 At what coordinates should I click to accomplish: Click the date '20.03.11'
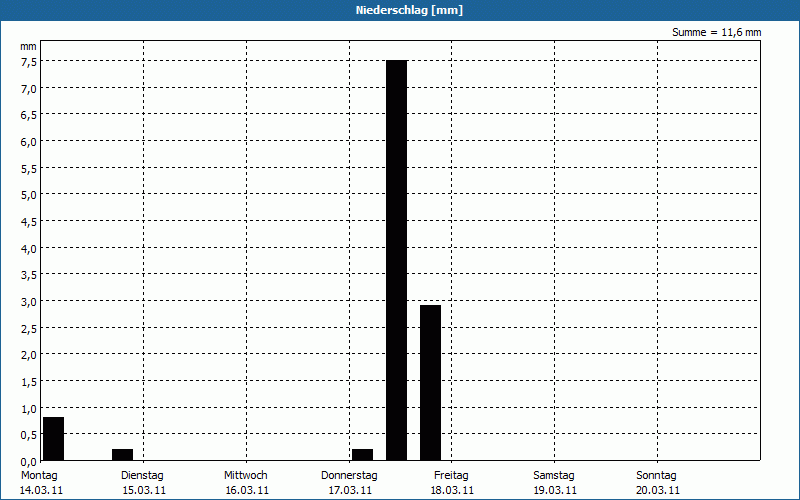pos(658,490)
